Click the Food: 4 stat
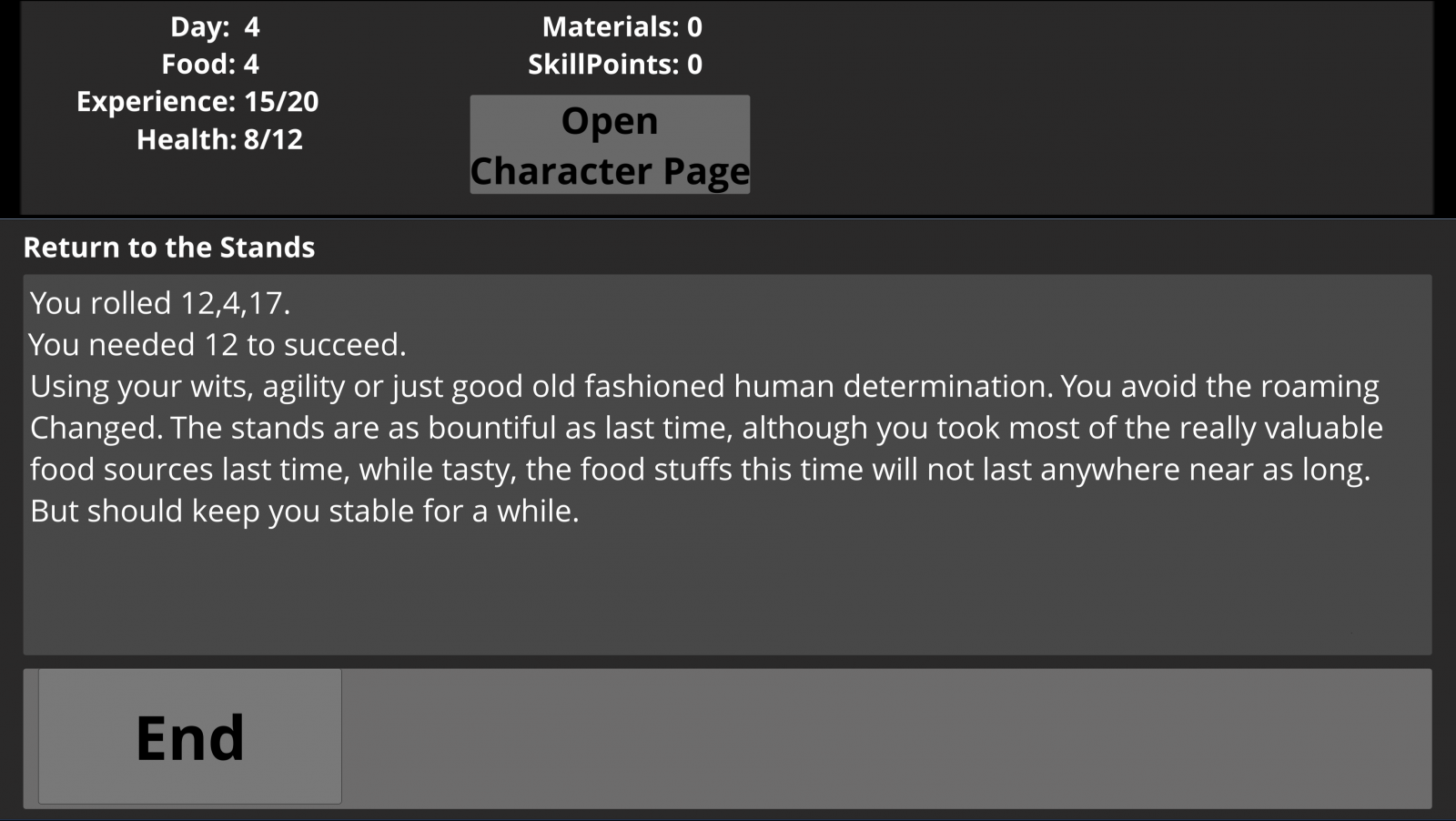Screen dimensions: 1456x821 point(210,64)
